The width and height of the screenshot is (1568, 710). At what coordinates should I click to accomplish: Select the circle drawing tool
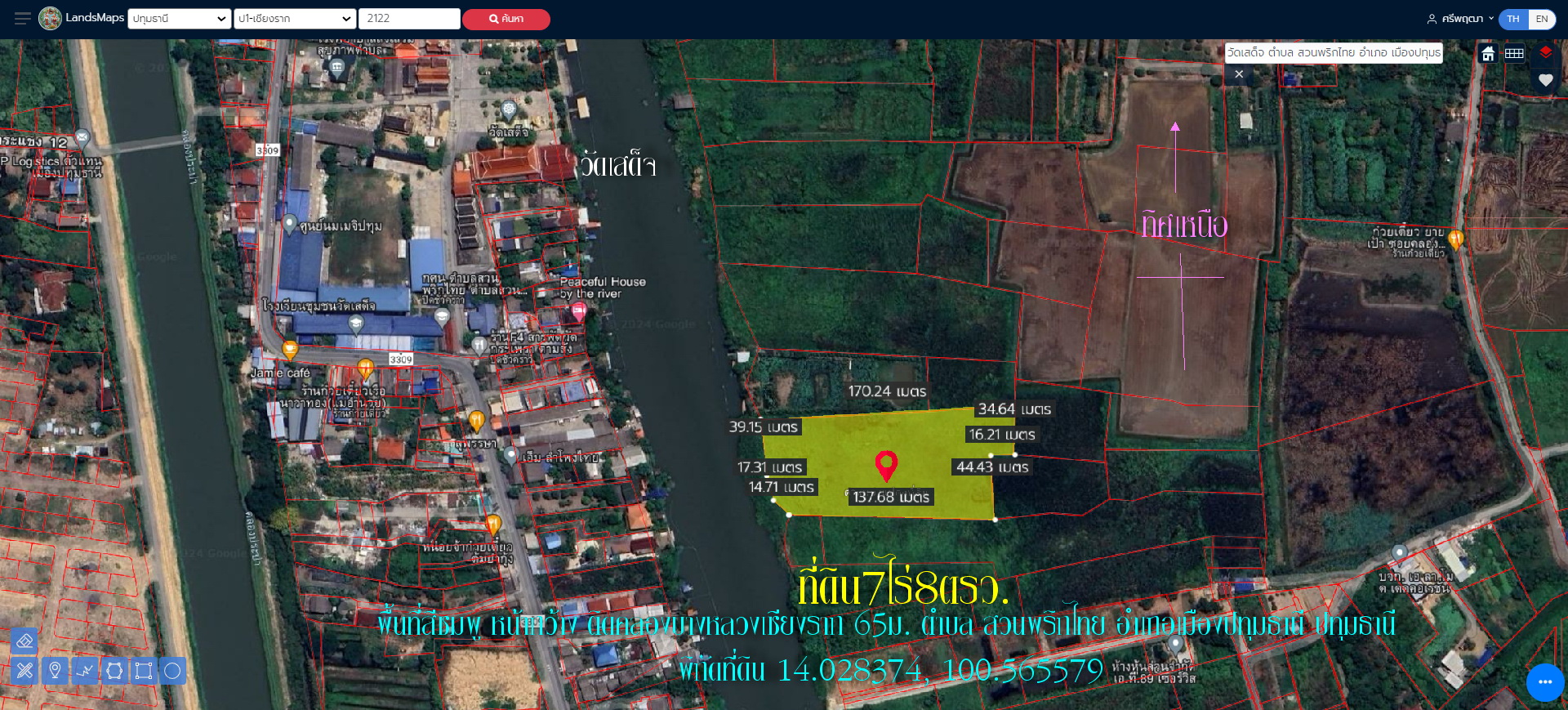[x=172, y=671]
